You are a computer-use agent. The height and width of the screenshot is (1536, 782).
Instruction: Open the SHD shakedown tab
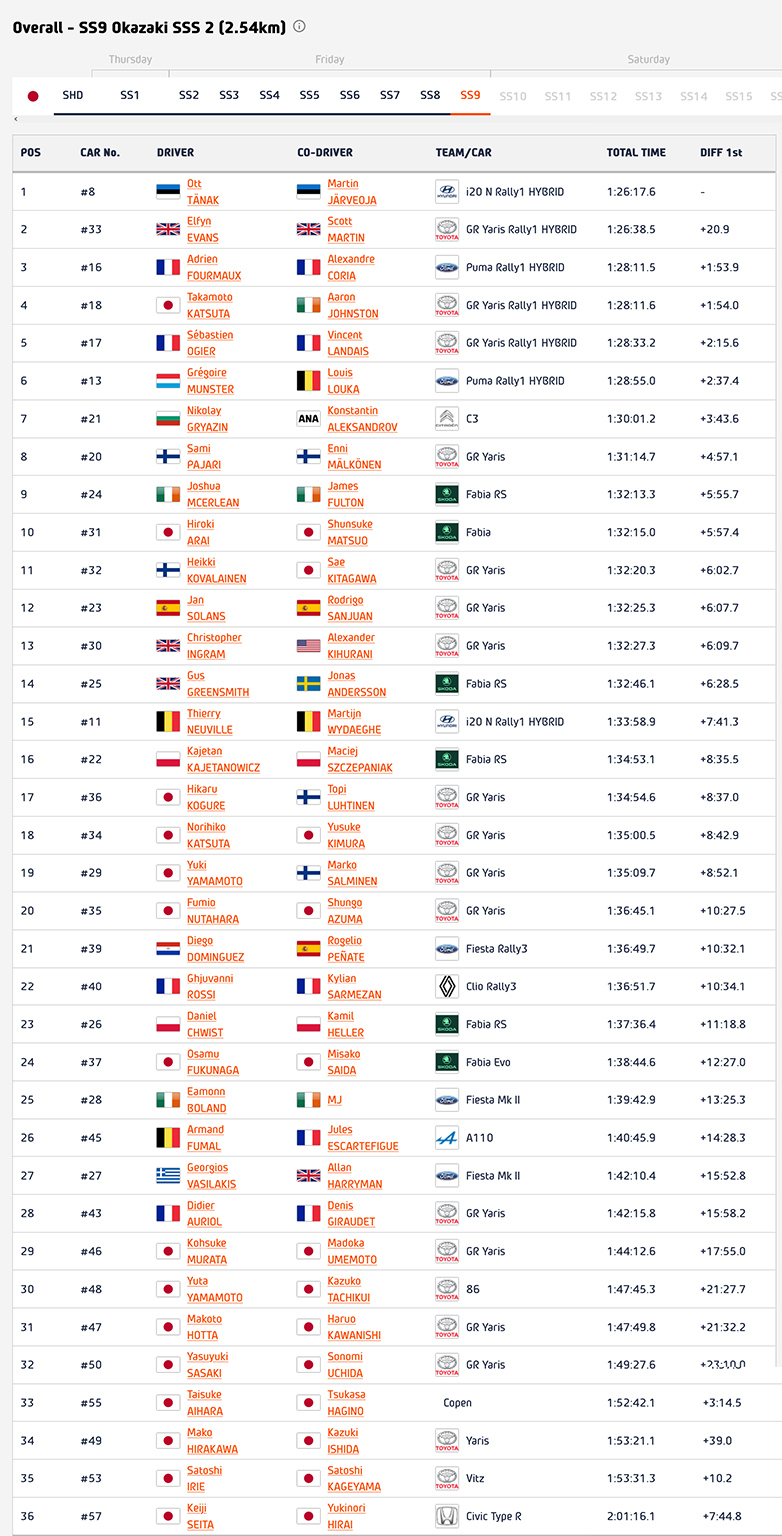tap(73, 96)
